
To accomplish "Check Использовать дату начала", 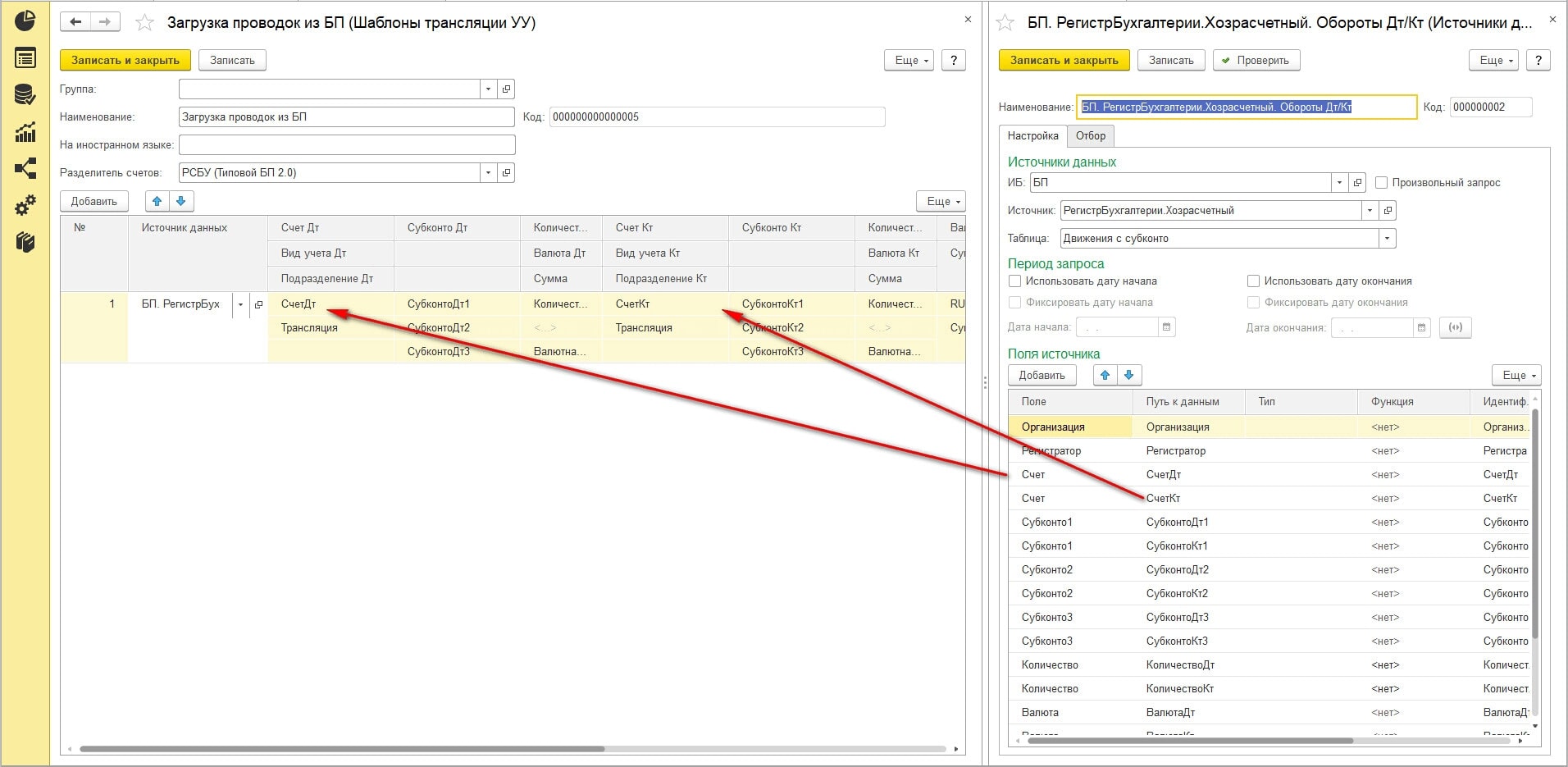I will pyautogui.click(x=1015, y=281).
